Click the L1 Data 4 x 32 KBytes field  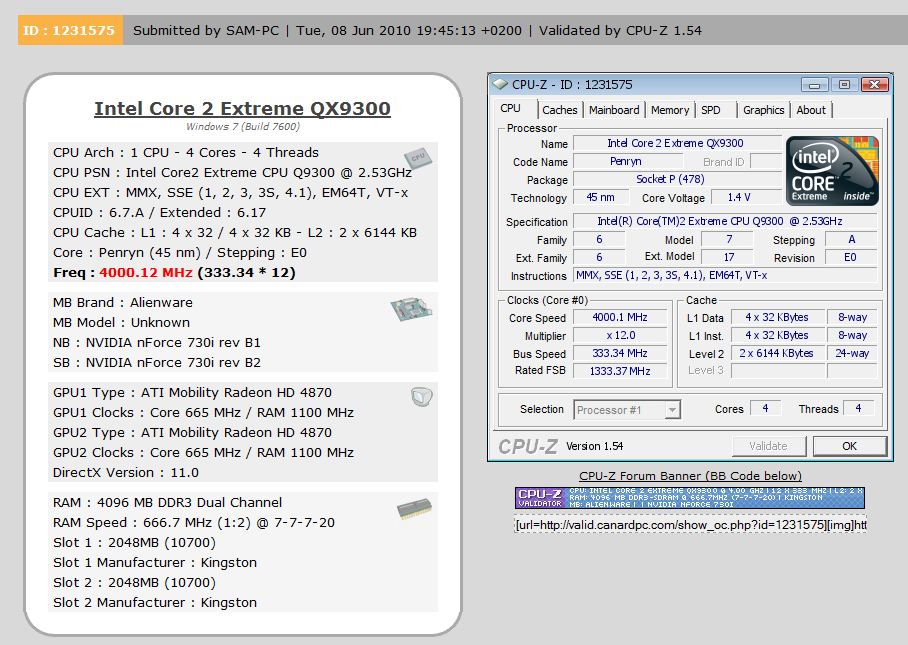tap(777, 317)
